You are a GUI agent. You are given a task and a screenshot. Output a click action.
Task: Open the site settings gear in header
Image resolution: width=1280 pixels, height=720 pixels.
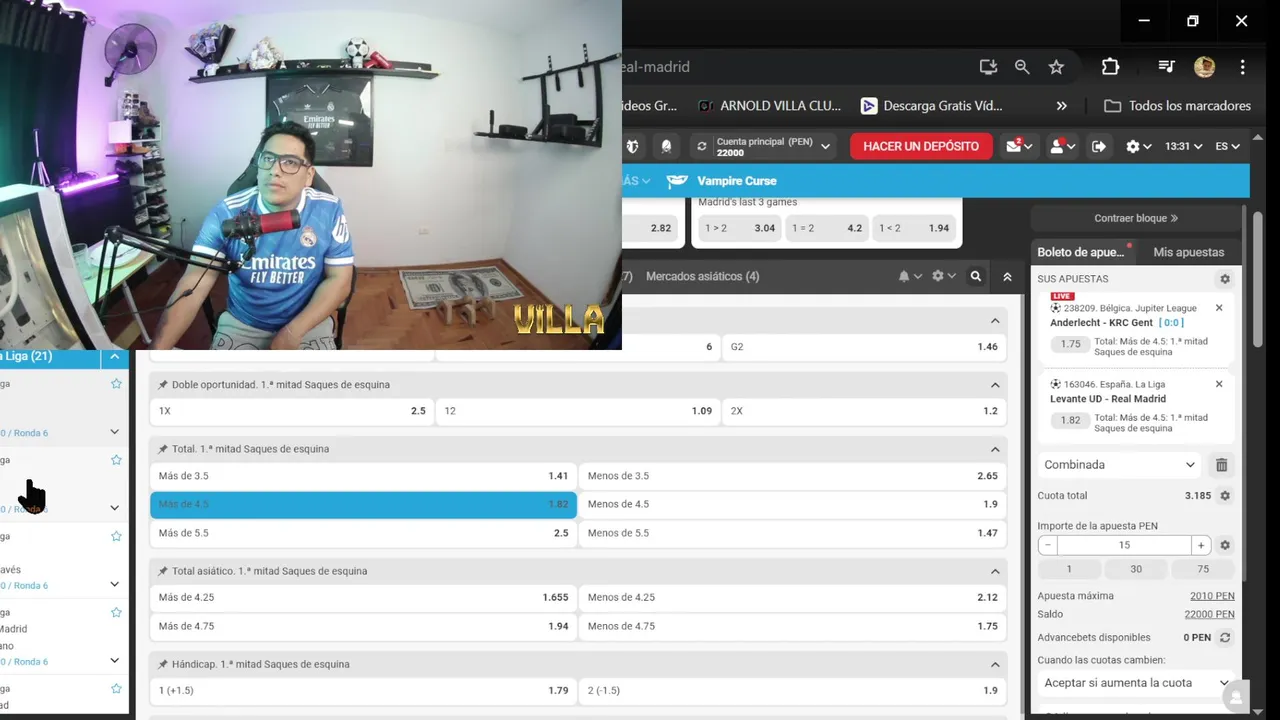[1138, 146]
